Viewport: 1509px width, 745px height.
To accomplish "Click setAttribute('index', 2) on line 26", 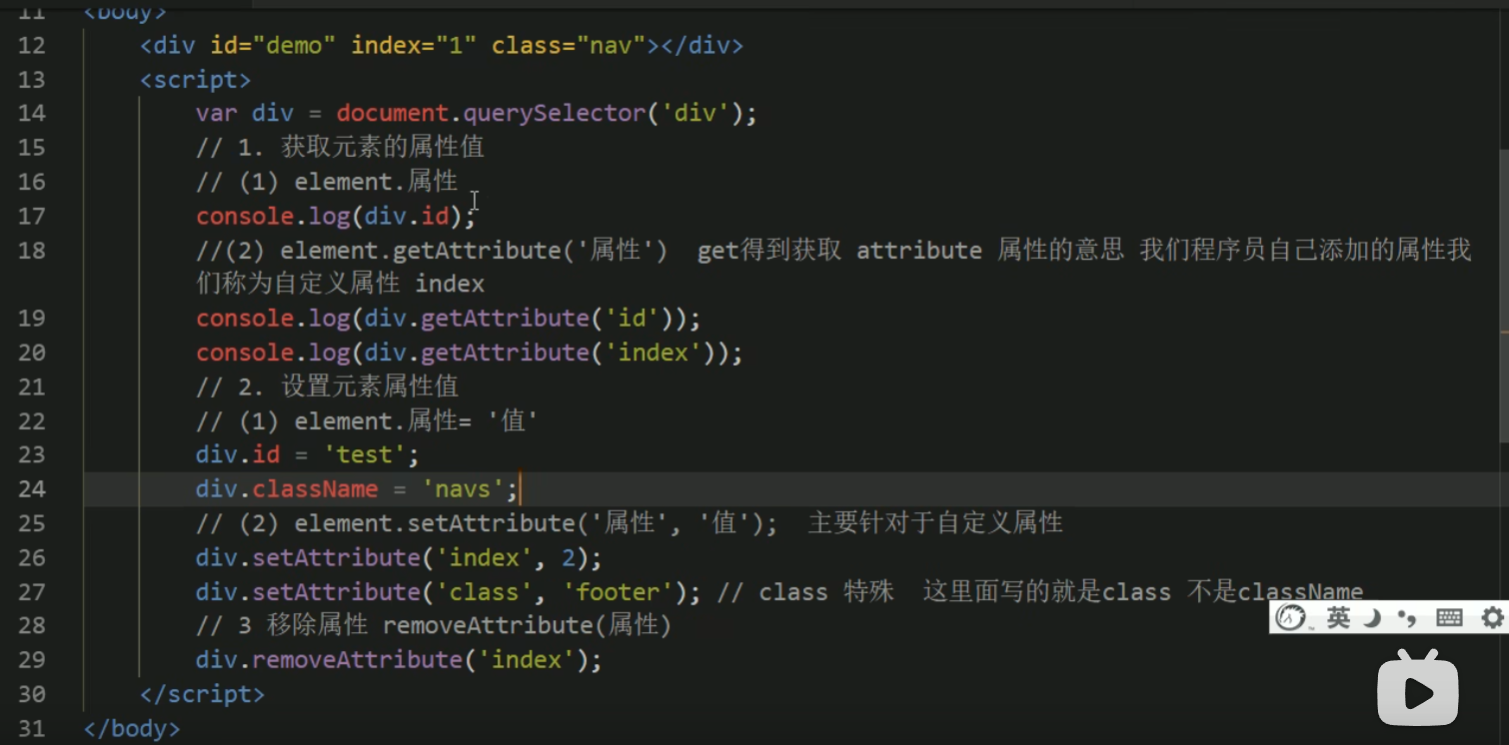I will click(x=420, y=557).
